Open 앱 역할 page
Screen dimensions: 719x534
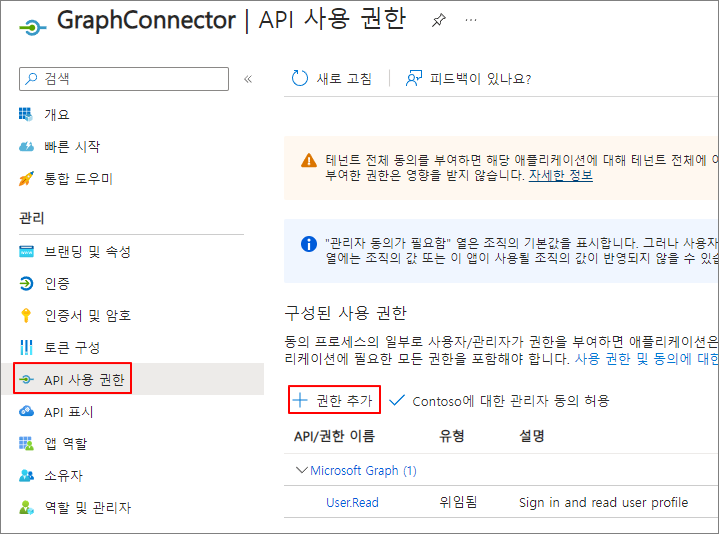(x=65, y=443)
